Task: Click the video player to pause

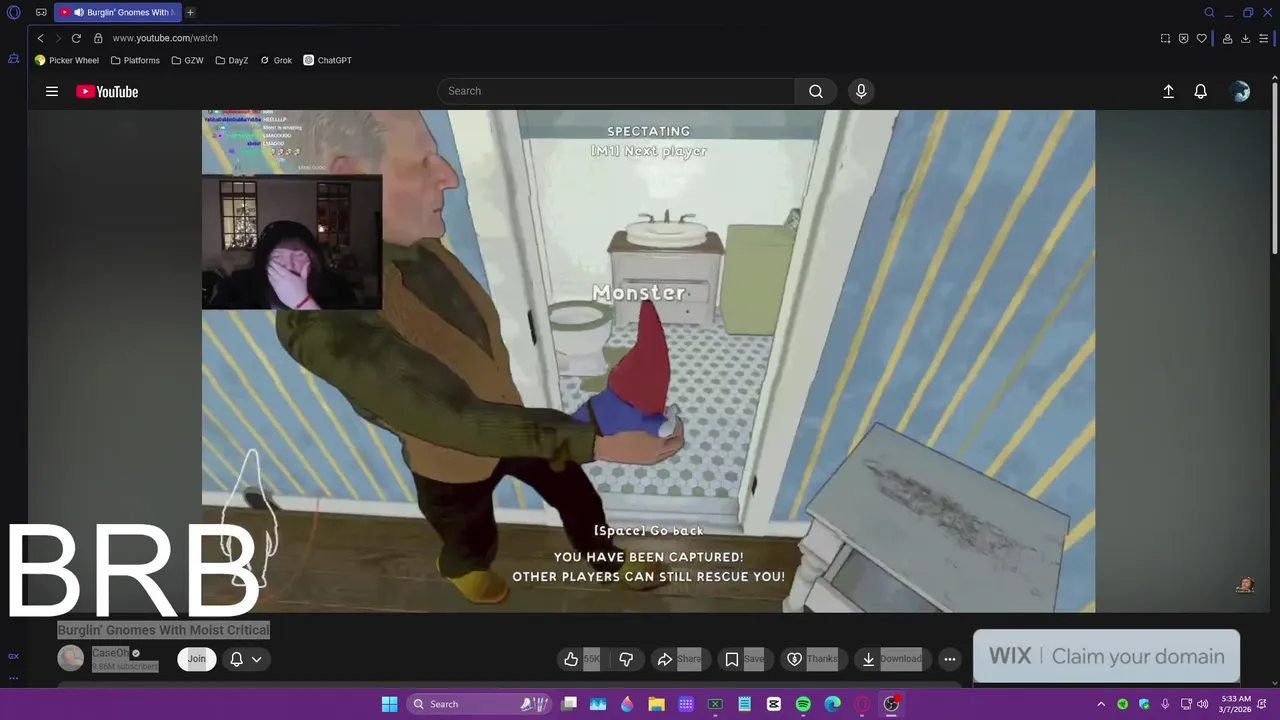Action: pos(648,360)
